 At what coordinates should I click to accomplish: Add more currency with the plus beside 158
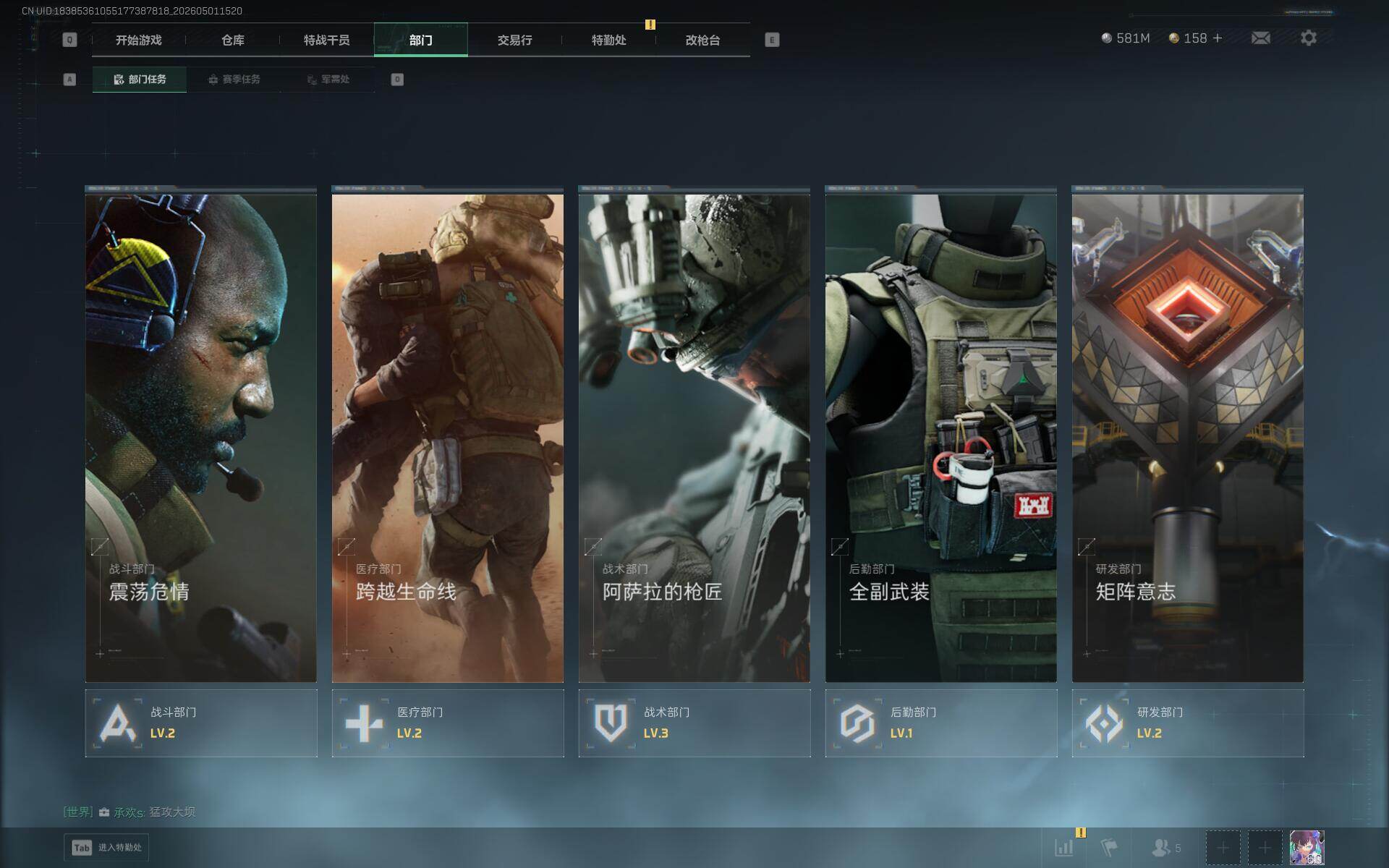[x=1218, y=38]
